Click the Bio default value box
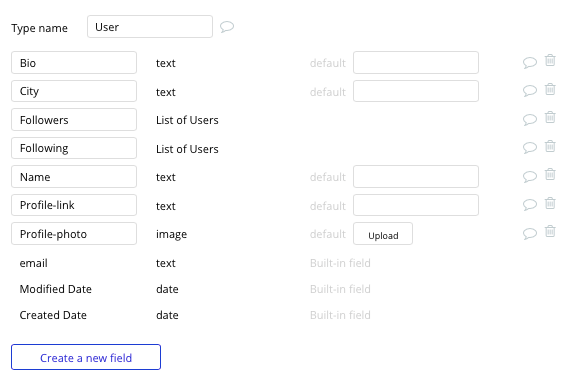Image resolution: width=568 pixels, height=385 pixels. (416, 62)
